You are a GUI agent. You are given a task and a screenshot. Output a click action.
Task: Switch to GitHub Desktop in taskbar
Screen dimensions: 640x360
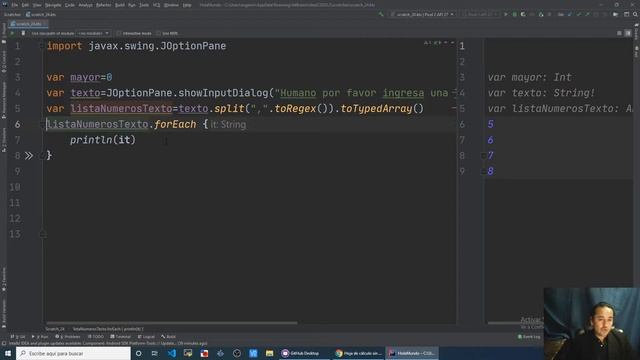coord(304,353)
